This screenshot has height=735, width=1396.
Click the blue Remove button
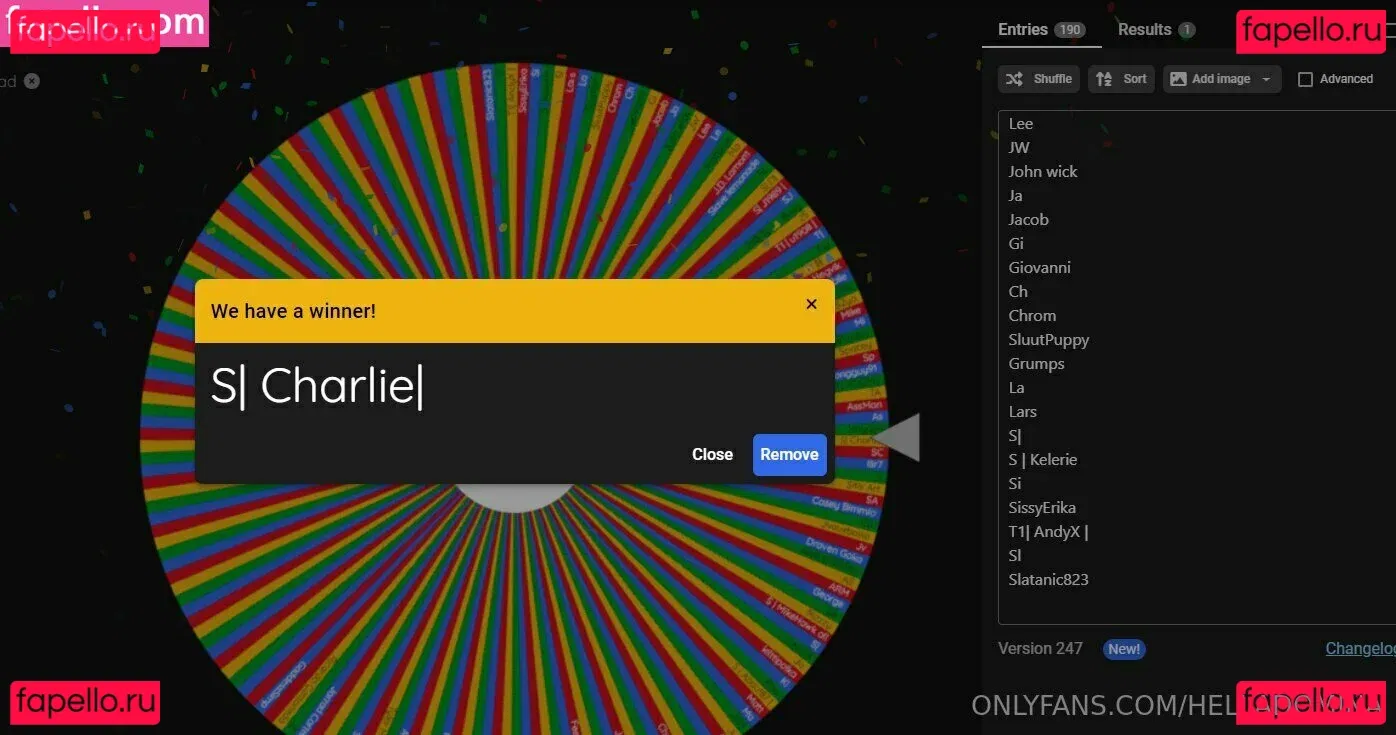(x=789, y=454)
